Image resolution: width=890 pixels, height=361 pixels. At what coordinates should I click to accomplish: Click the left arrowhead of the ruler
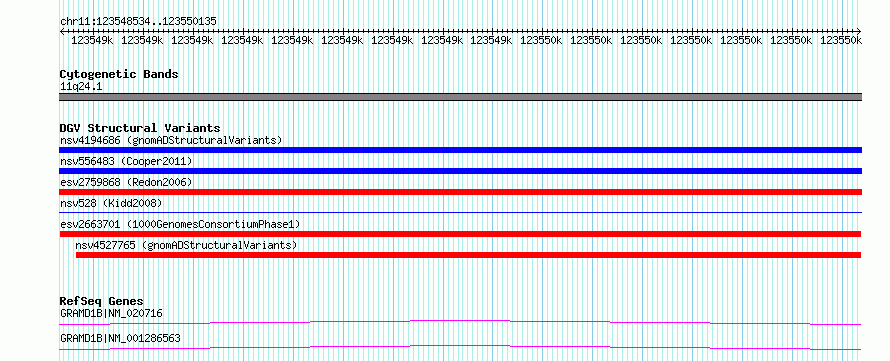[62, 31]
